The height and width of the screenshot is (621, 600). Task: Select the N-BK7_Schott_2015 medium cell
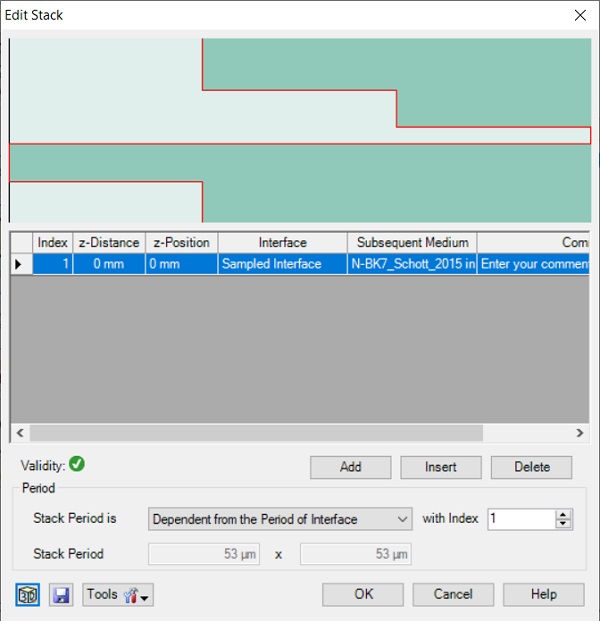pos(412,264)
